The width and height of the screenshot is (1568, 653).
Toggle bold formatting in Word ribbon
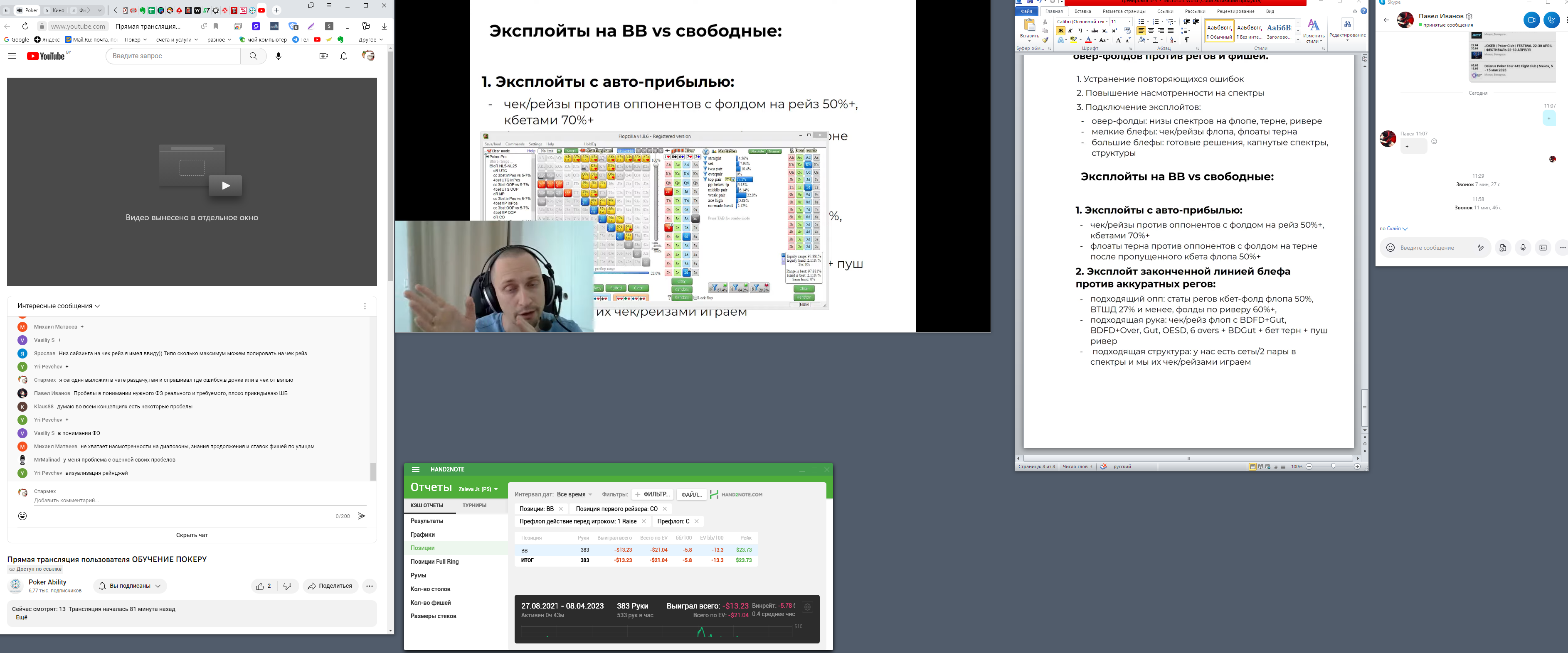1061,30
